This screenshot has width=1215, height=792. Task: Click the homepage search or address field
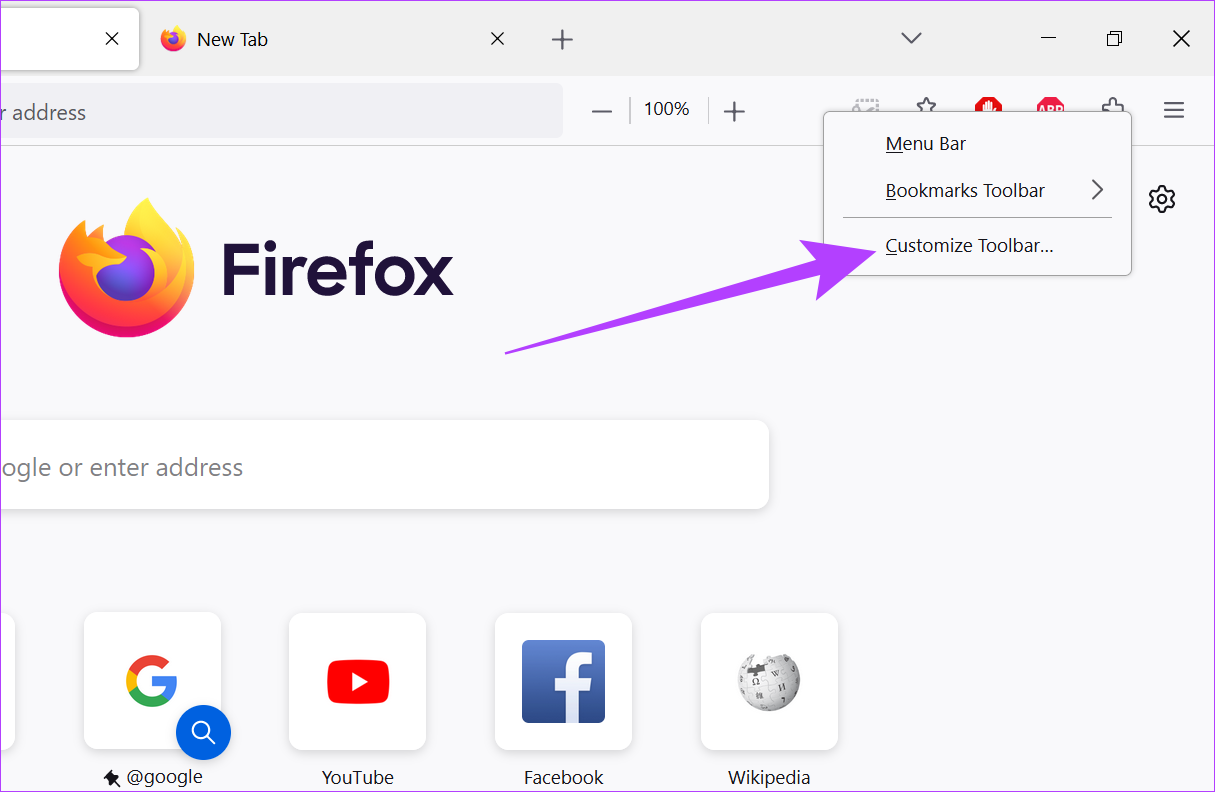[x=380, y=467]
